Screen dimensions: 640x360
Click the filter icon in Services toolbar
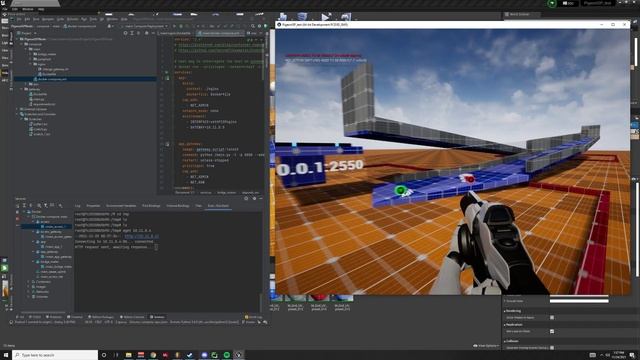click(46, 205)
